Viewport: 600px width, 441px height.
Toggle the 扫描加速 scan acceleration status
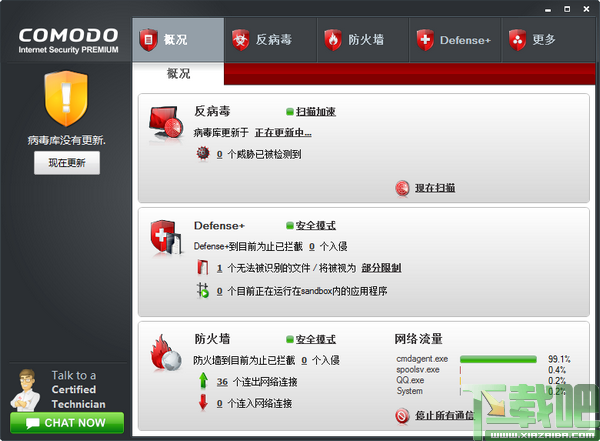click(x=315, y=112)
